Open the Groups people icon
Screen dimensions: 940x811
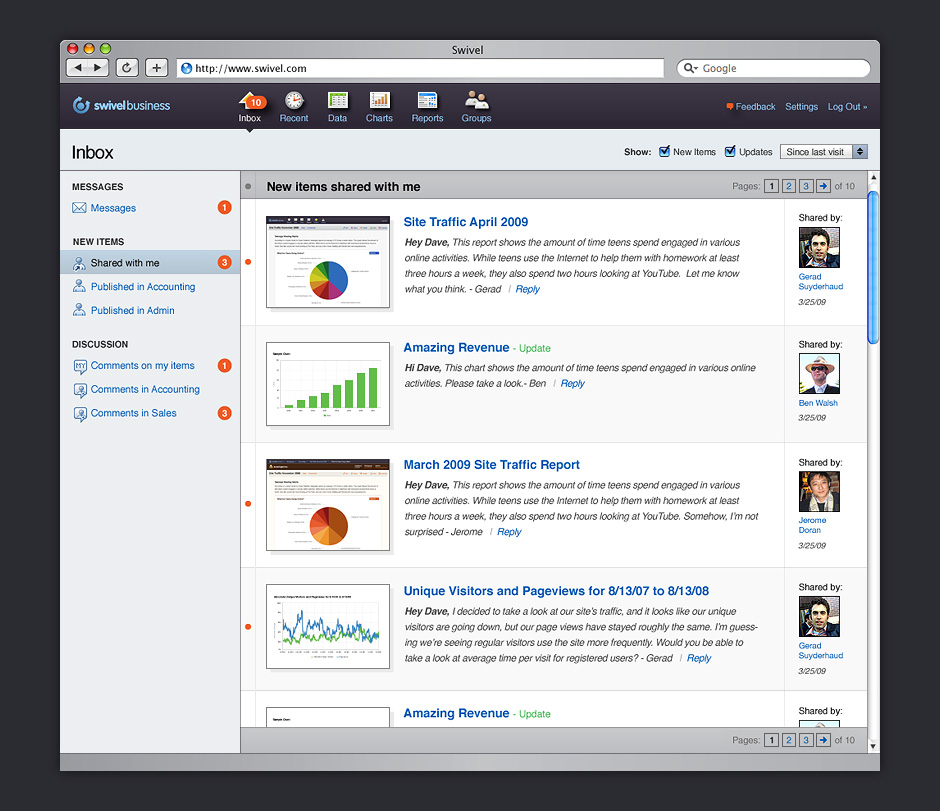(476, 101)
